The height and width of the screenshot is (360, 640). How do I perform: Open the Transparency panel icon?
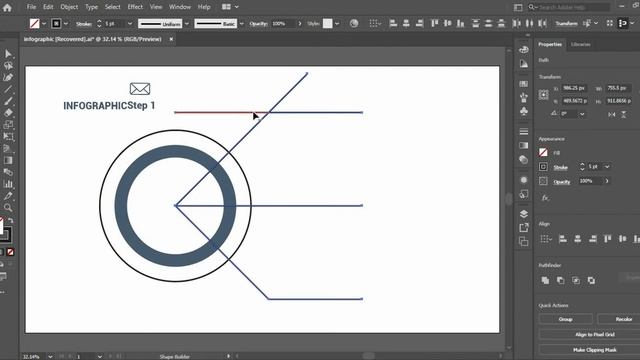524,160
